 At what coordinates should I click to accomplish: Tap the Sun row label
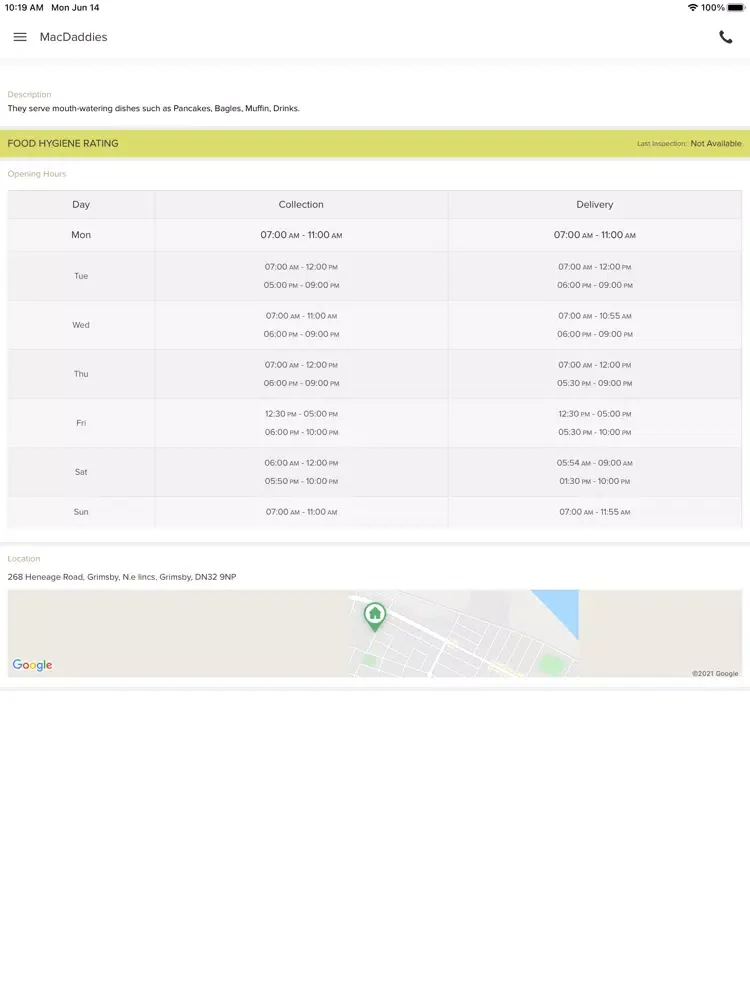coord(81,512)
